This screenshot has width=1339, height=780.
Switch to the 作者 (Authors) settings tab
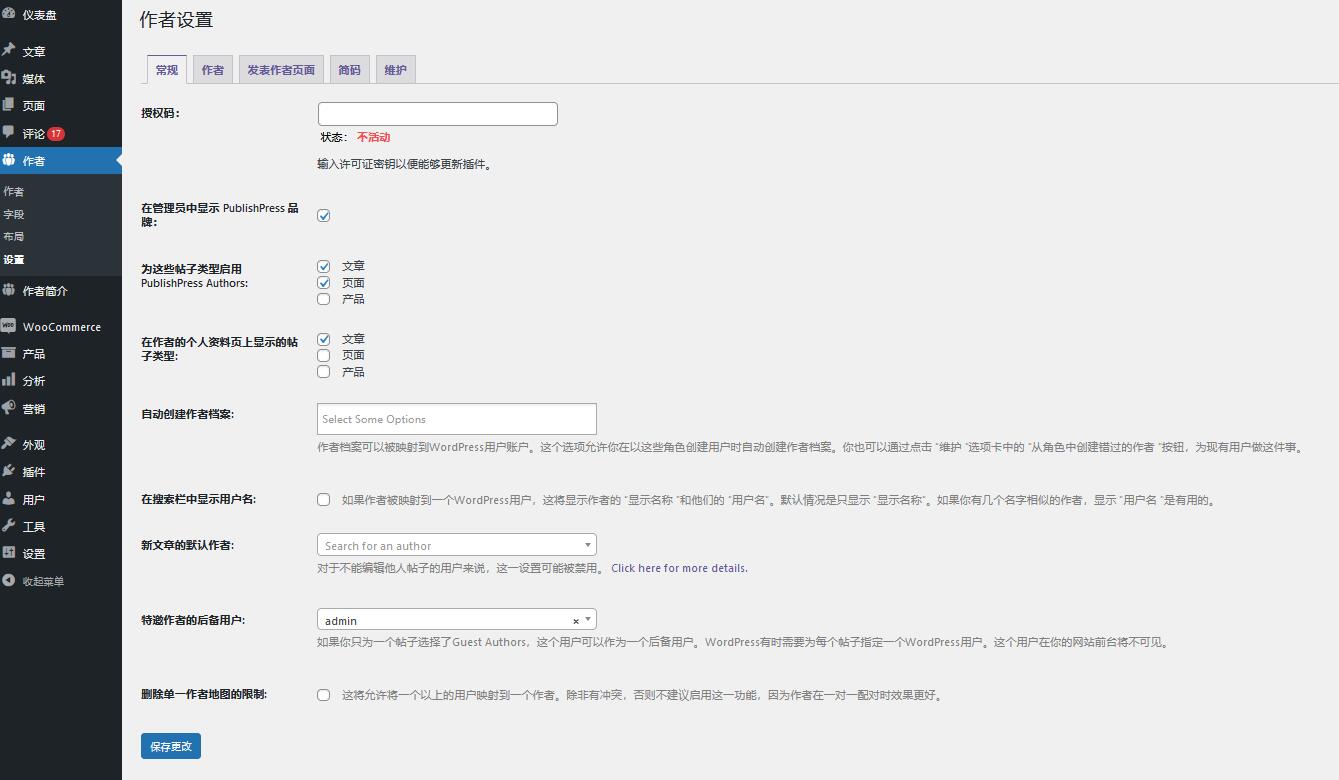pyautogui.click(x=212, y=70)
